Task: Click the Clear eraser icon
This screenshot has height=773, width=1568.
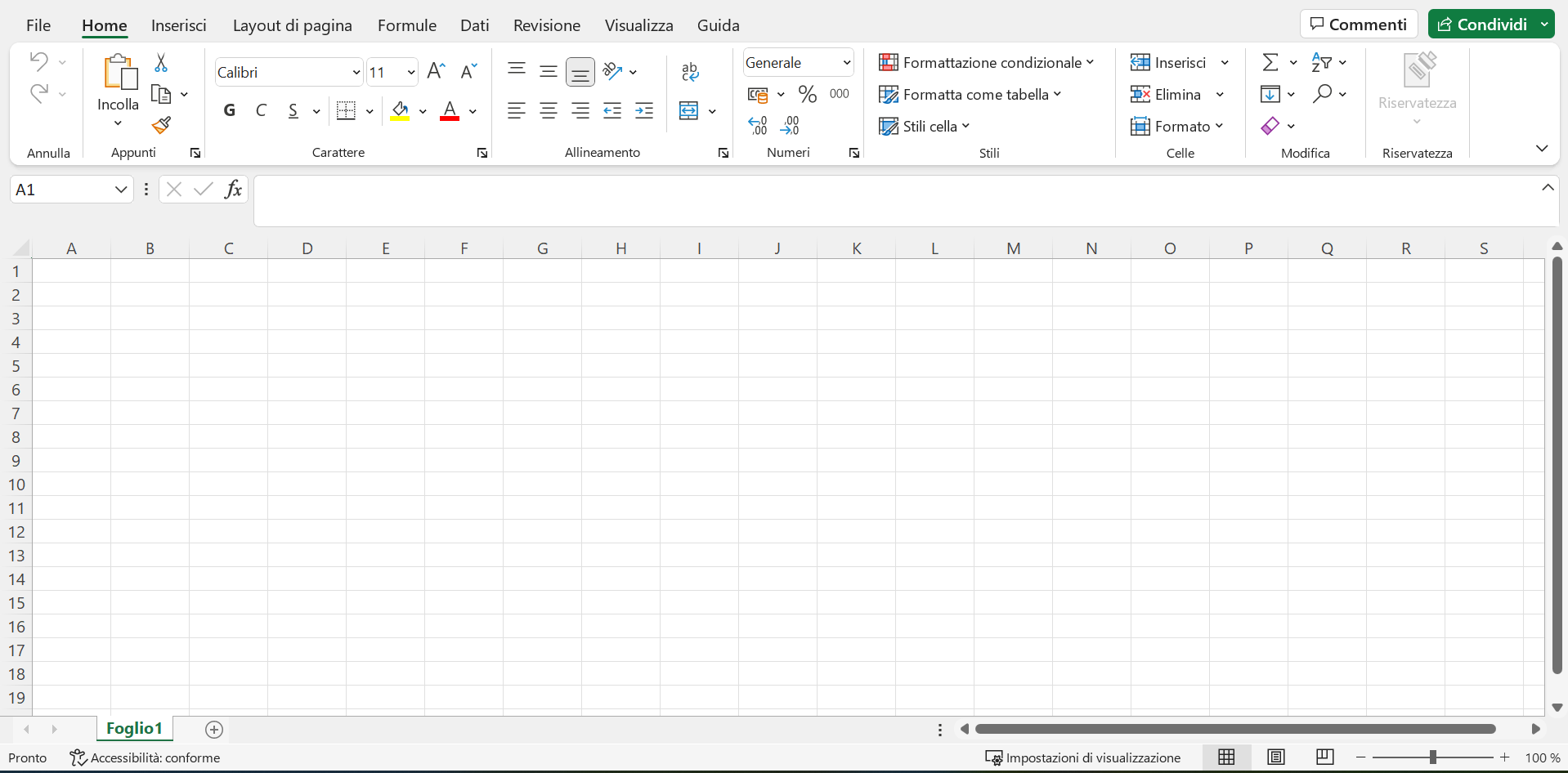Action: point(1270,126)
